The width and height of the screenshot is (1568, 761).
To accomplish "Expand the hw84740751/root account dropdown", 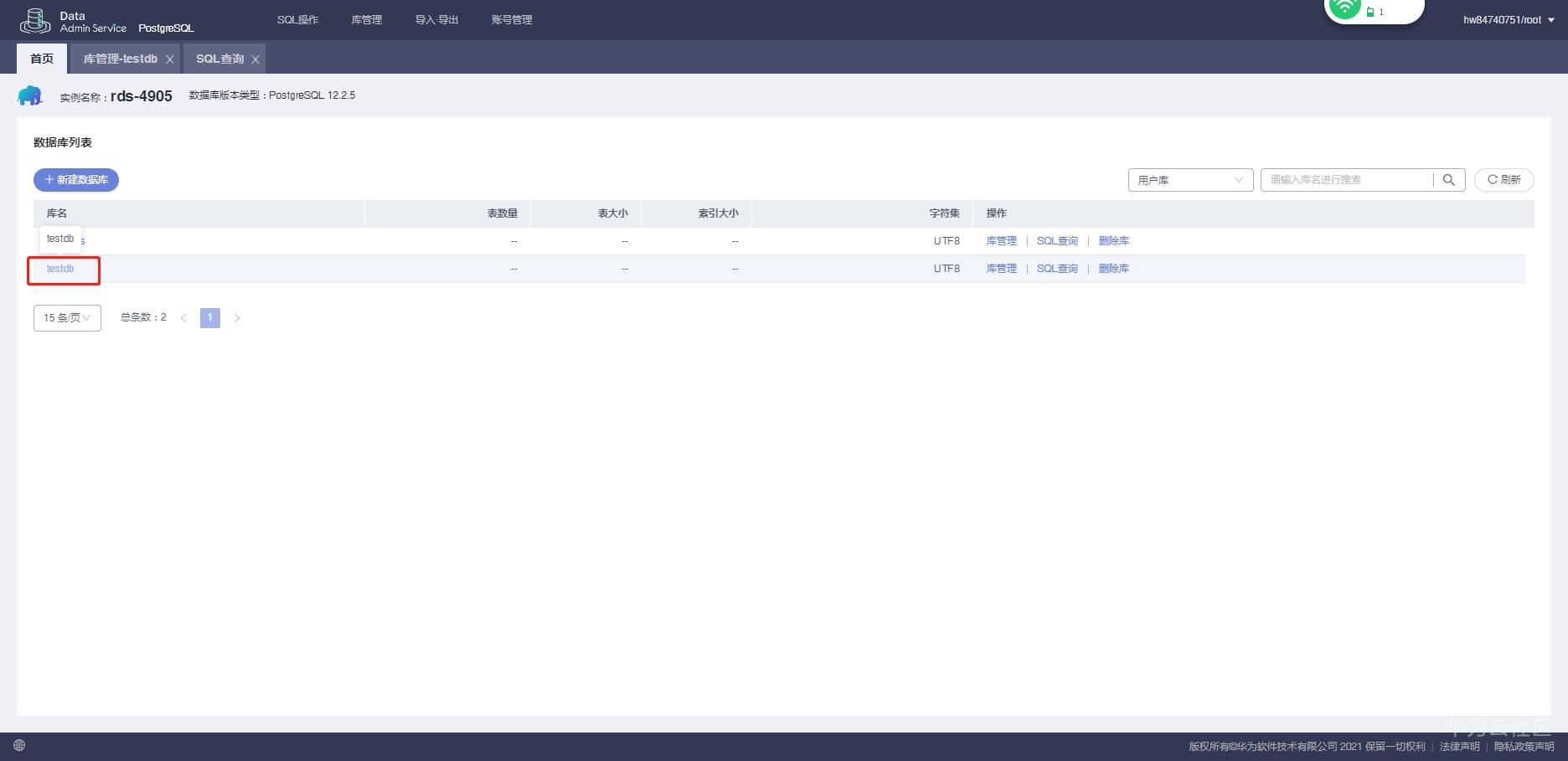I will pyautogui.click(x=1509, y=20).
